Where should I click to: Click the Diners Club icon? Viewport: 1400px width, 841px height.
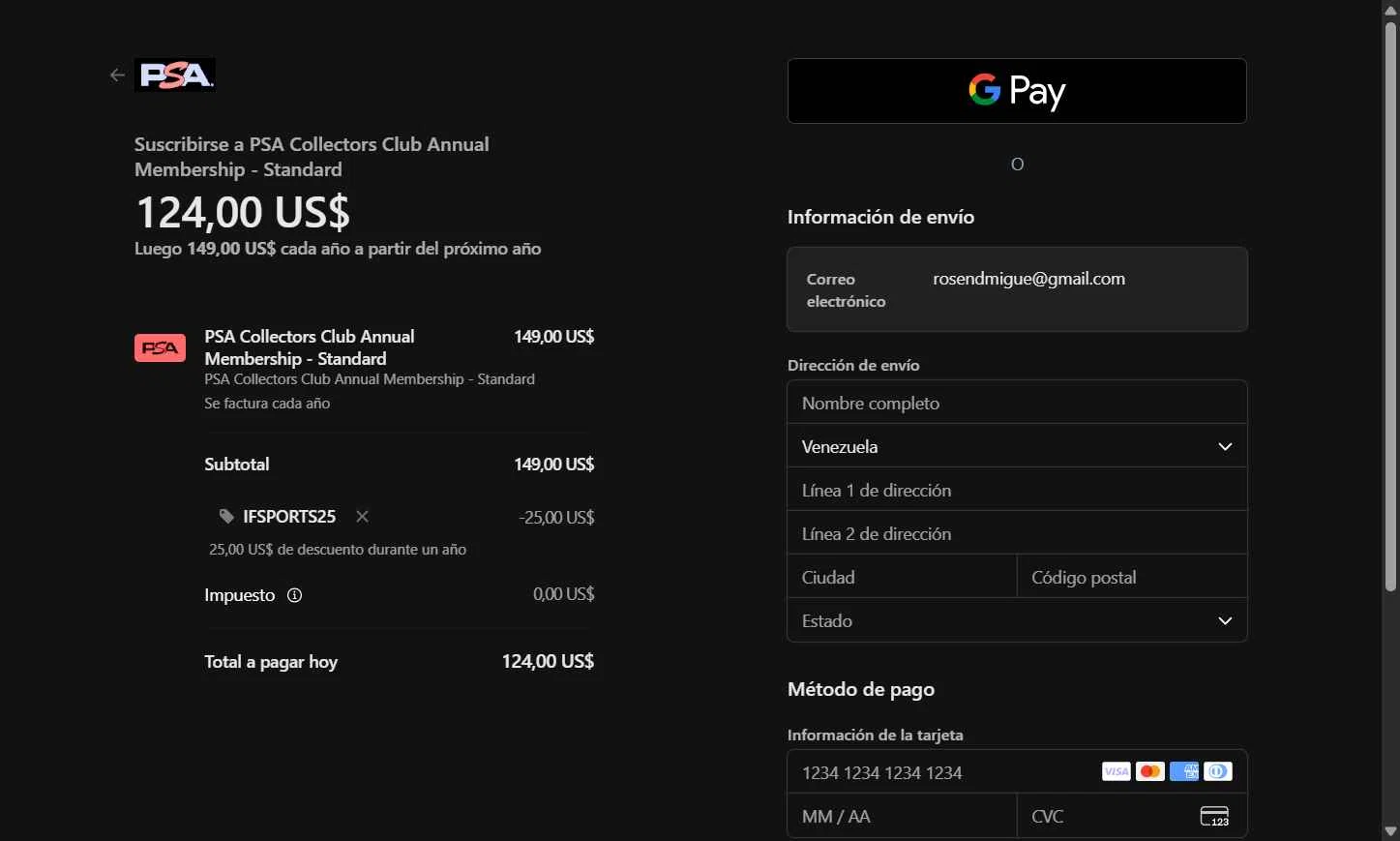click(x=1218, y=771)
